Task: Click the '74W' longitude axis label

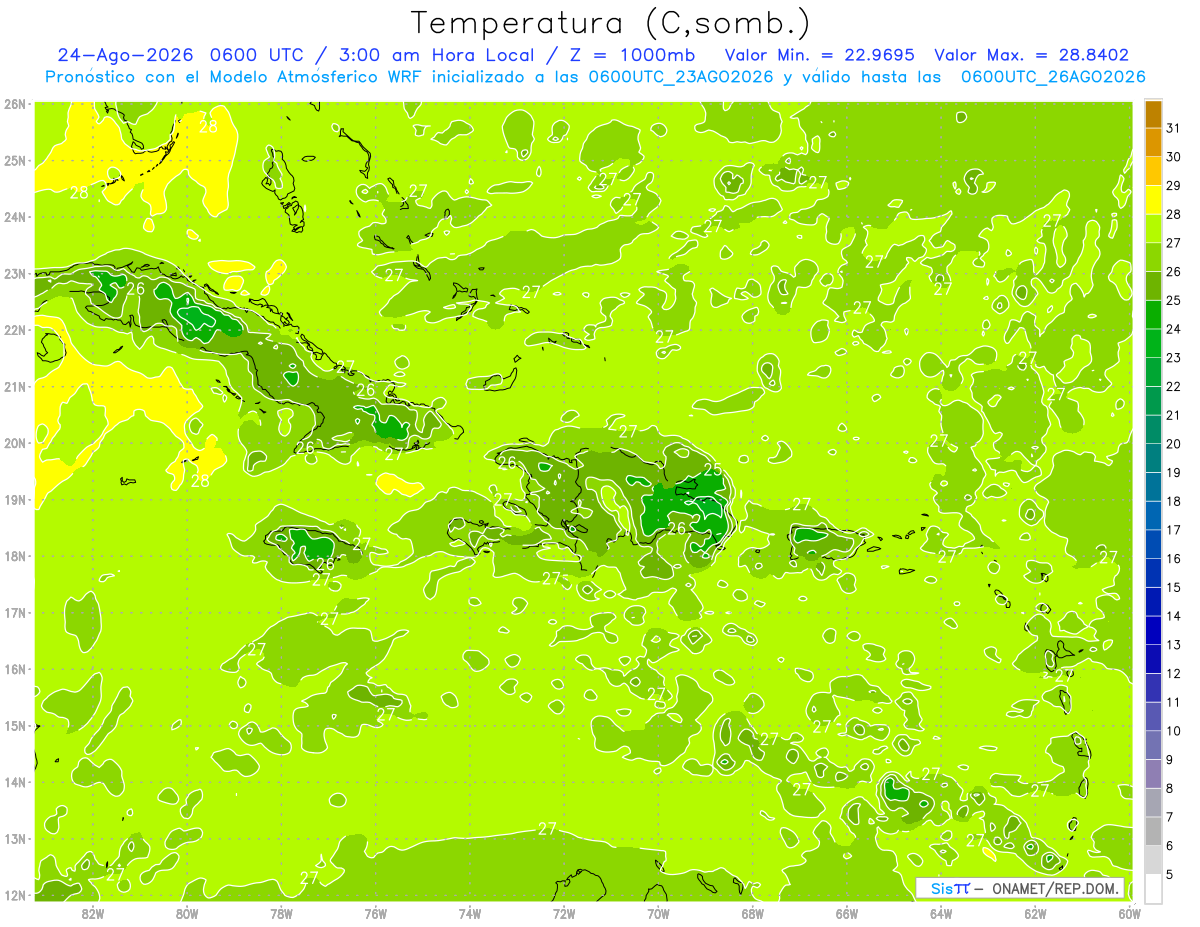Action: [x=470, y=913]
